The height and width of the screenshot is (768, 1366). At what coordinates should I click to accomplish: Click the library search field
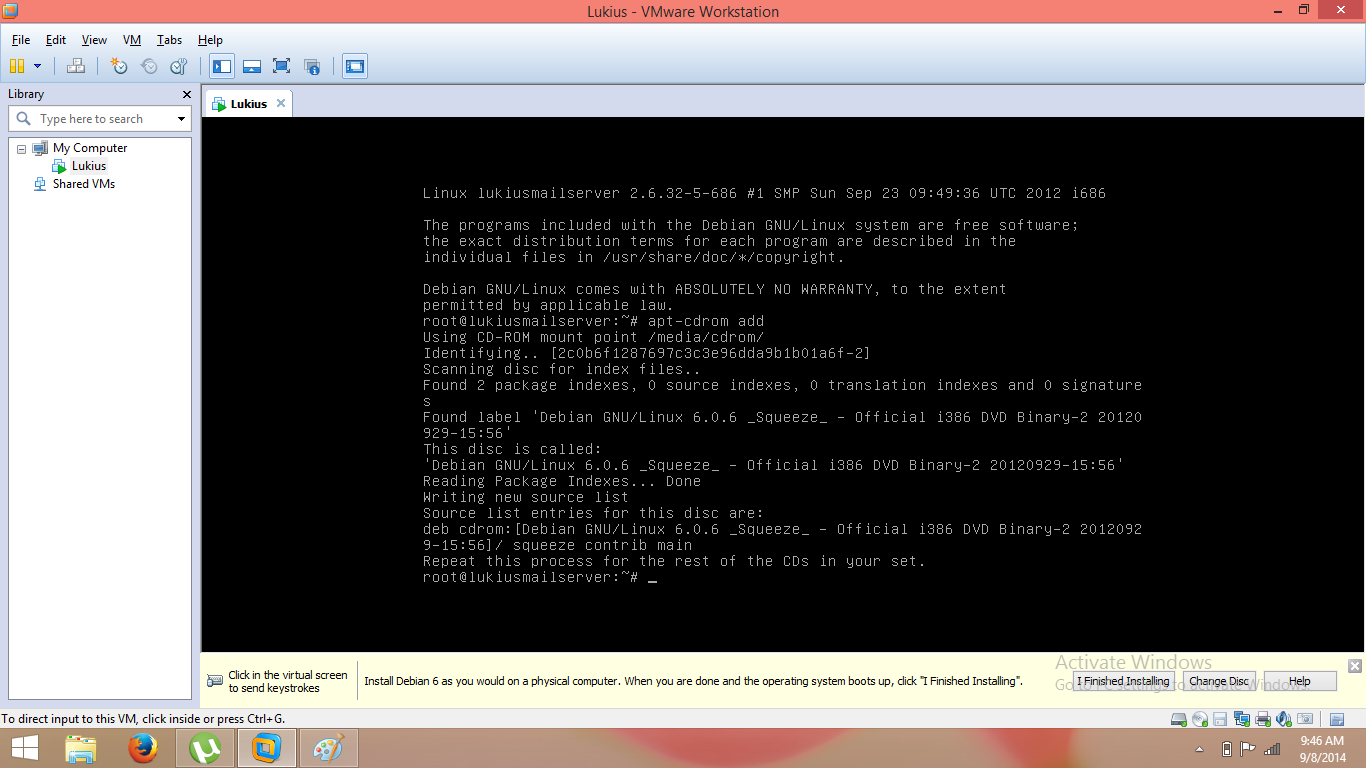click(100, 119)
